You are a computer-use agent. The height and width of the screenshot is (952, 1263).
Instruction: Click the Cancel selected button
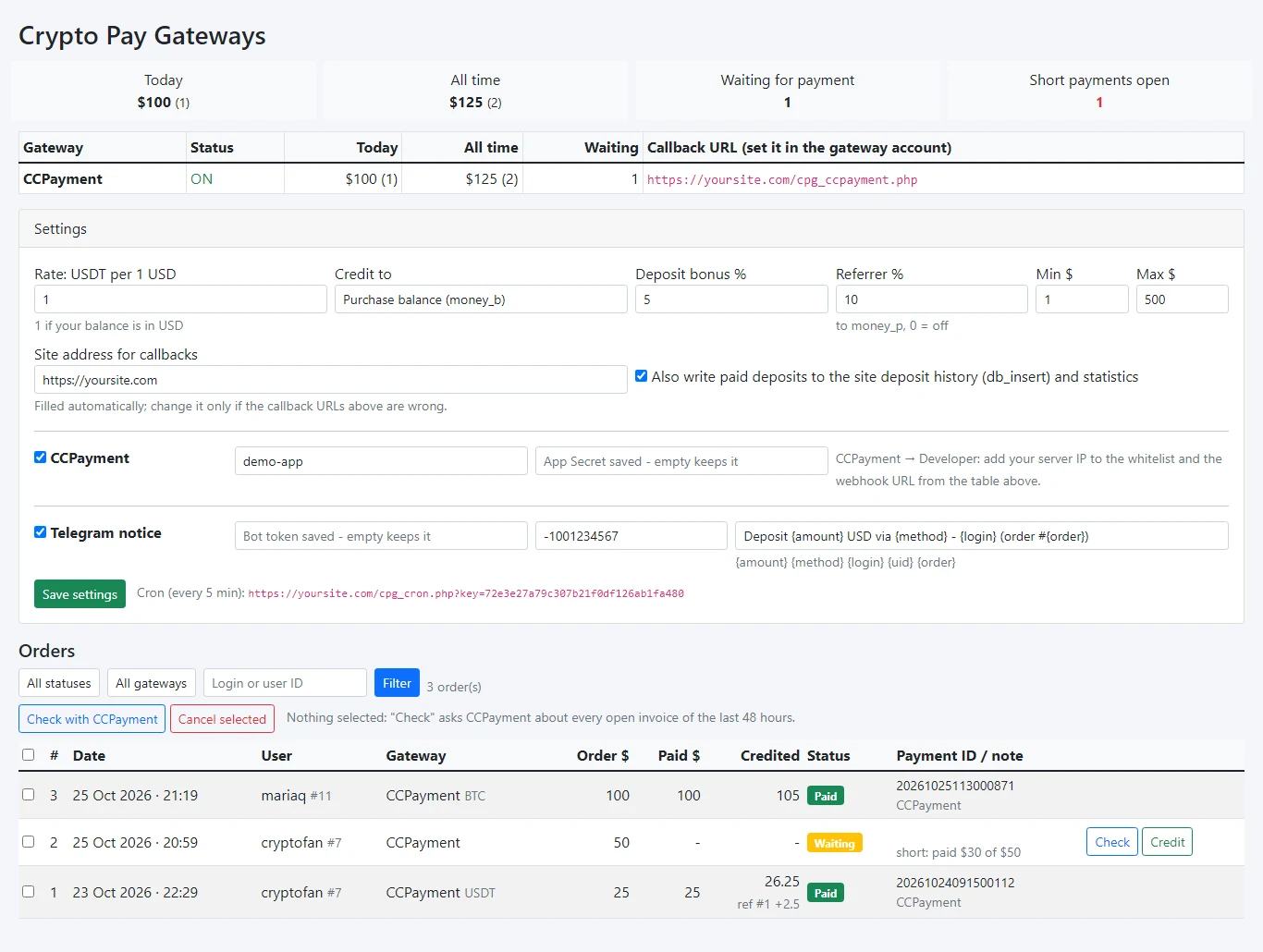point(222,719)
